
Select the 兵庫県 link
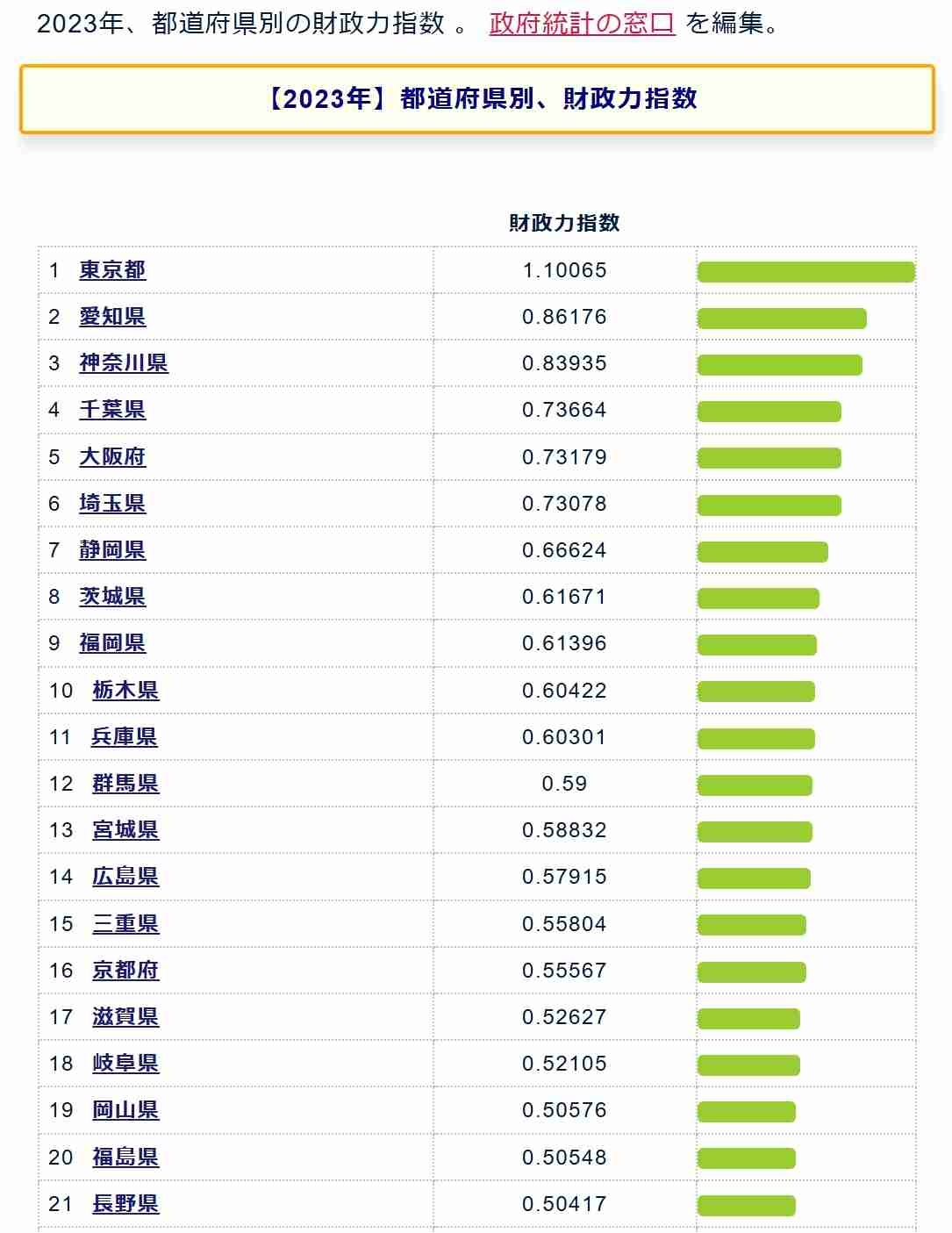pos(125,737)
